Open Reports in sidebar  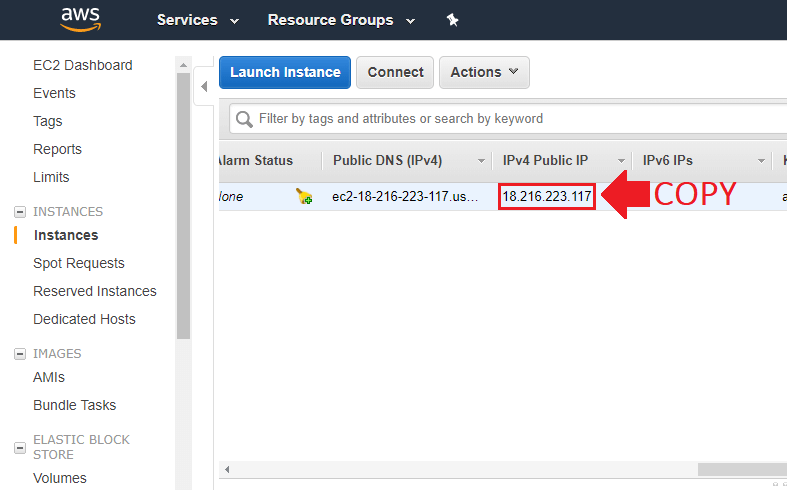tap(57, 149)
